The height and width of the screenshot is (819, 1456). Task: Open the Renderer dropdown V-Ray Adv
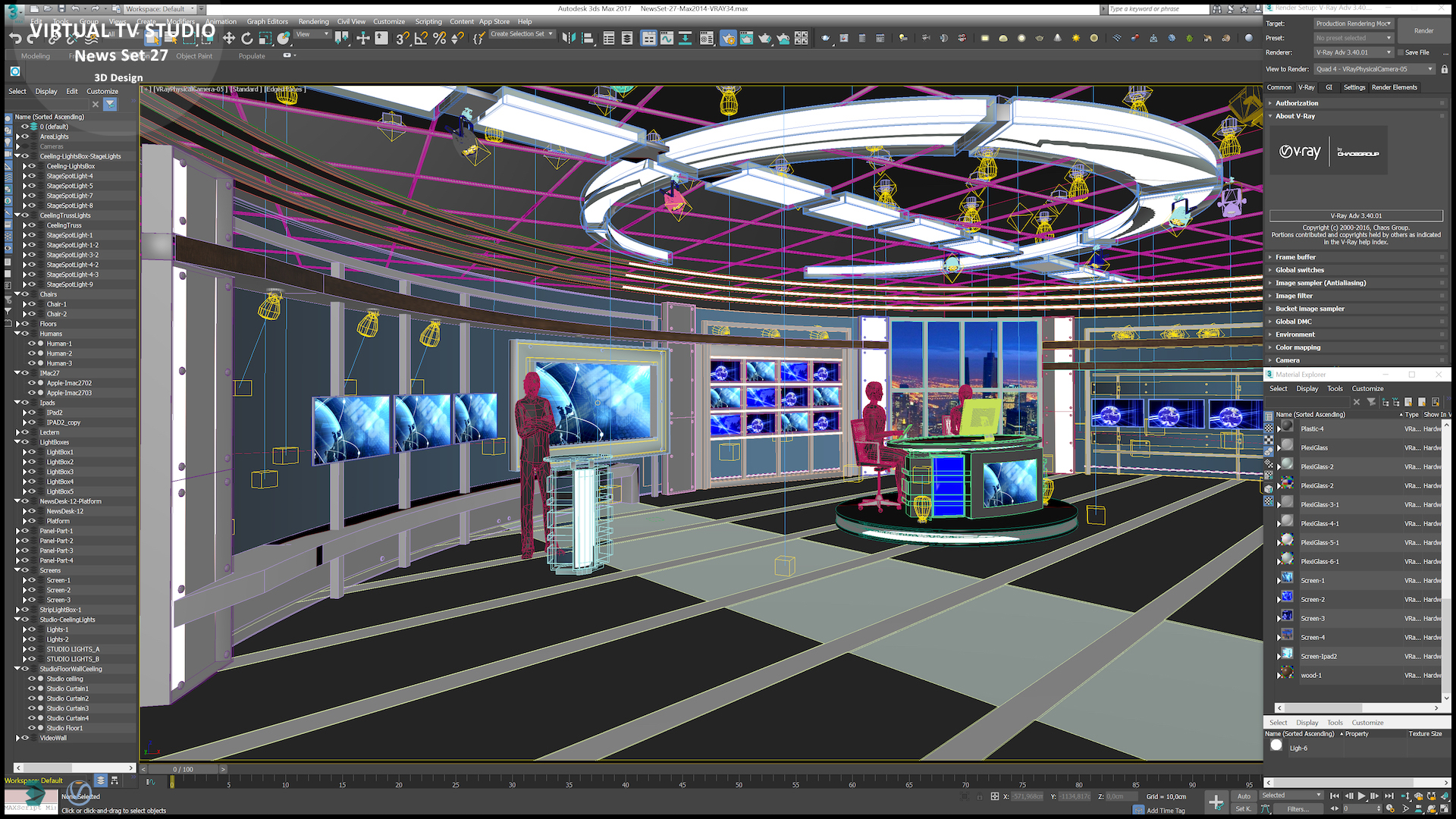tap(1354, 53)
